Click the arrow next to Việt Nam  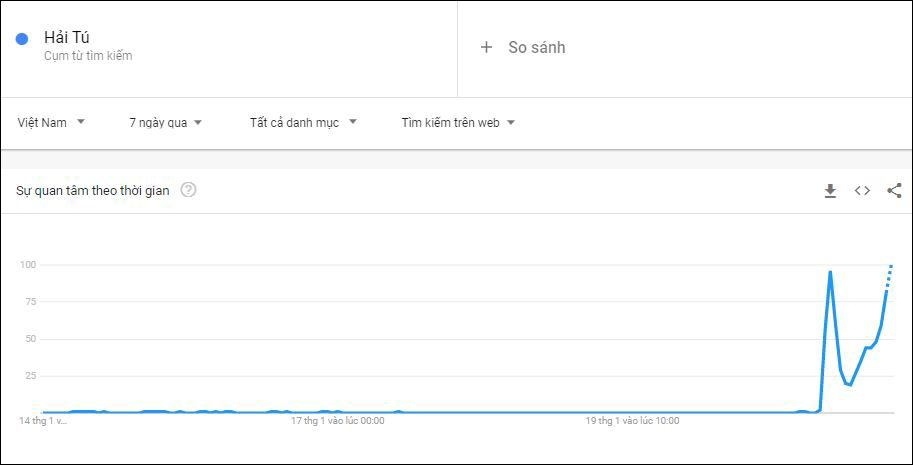[81, 122]
